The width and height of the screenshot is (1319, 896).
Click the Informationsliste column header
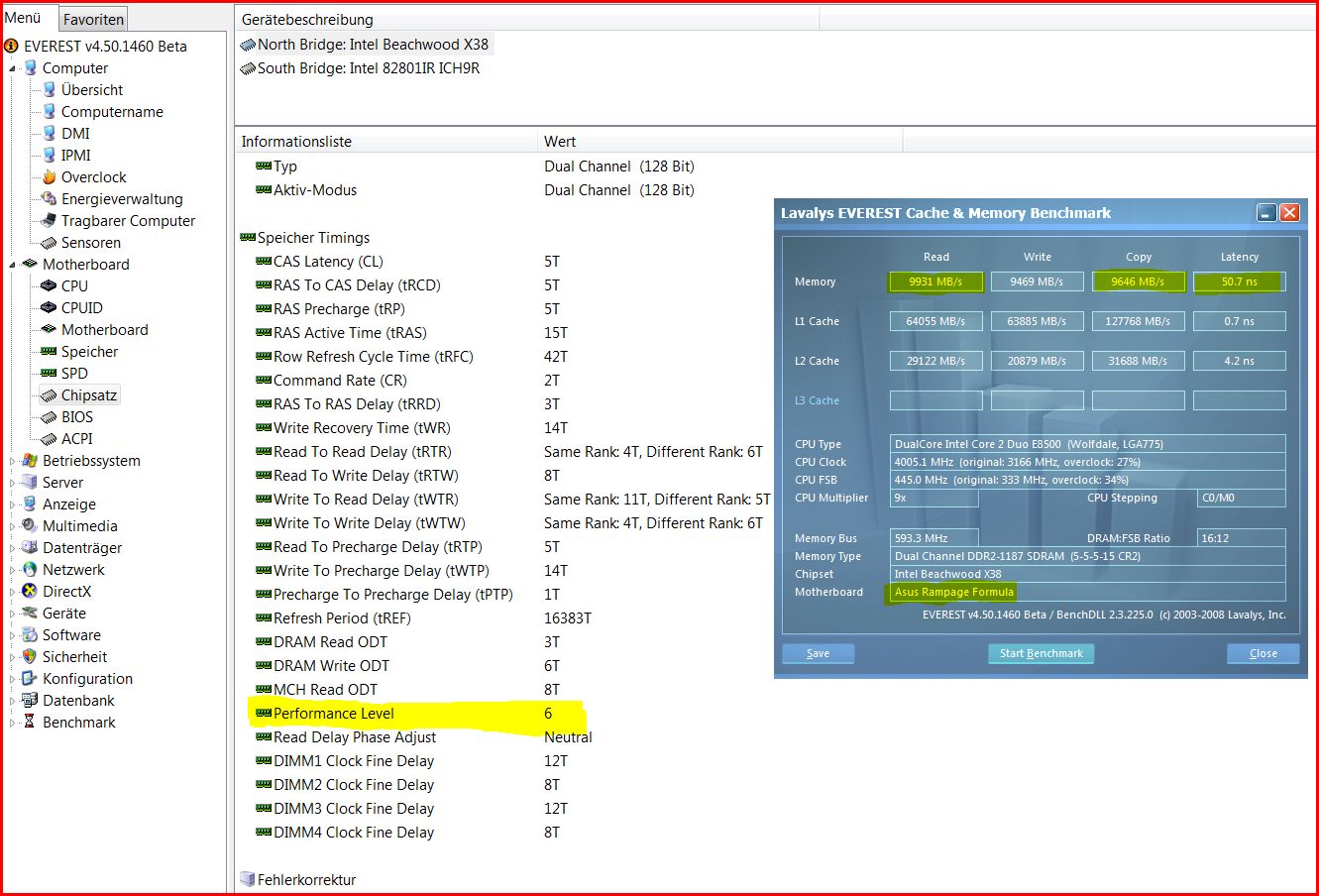(386, 141)
